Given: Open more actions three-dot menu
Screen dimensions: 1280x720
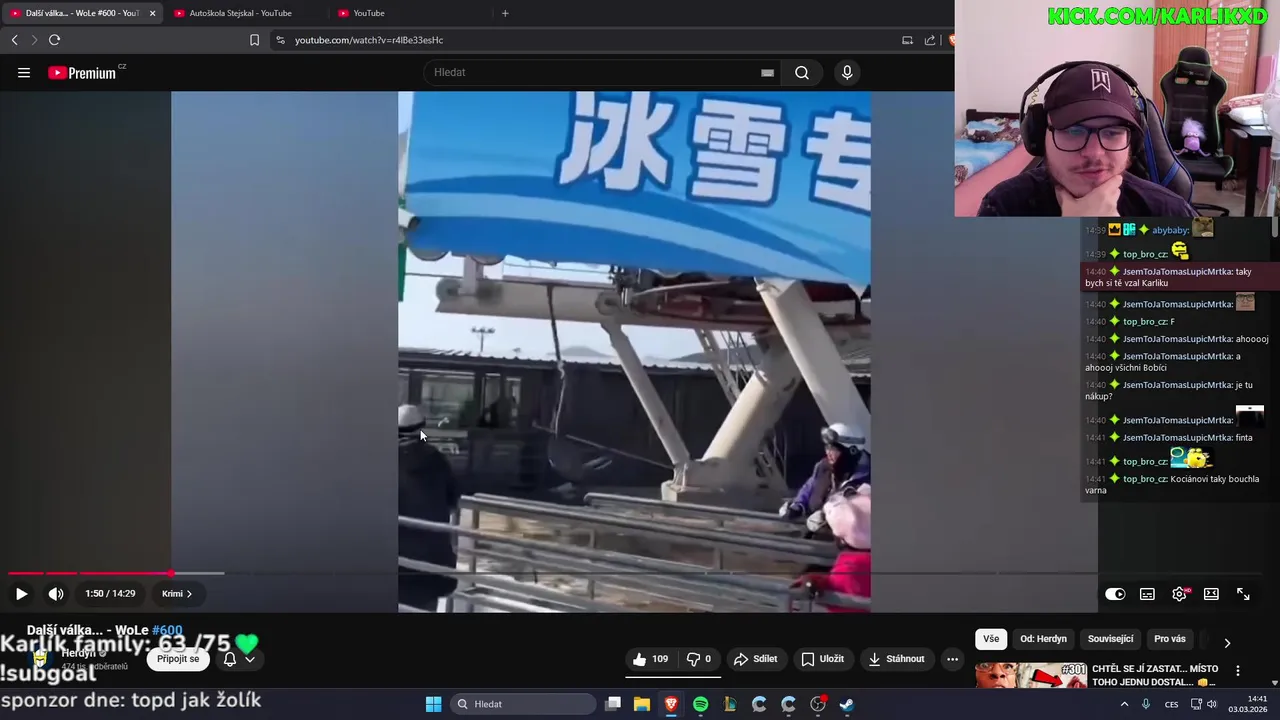Looking at the screenshot, I should point(952,659).
